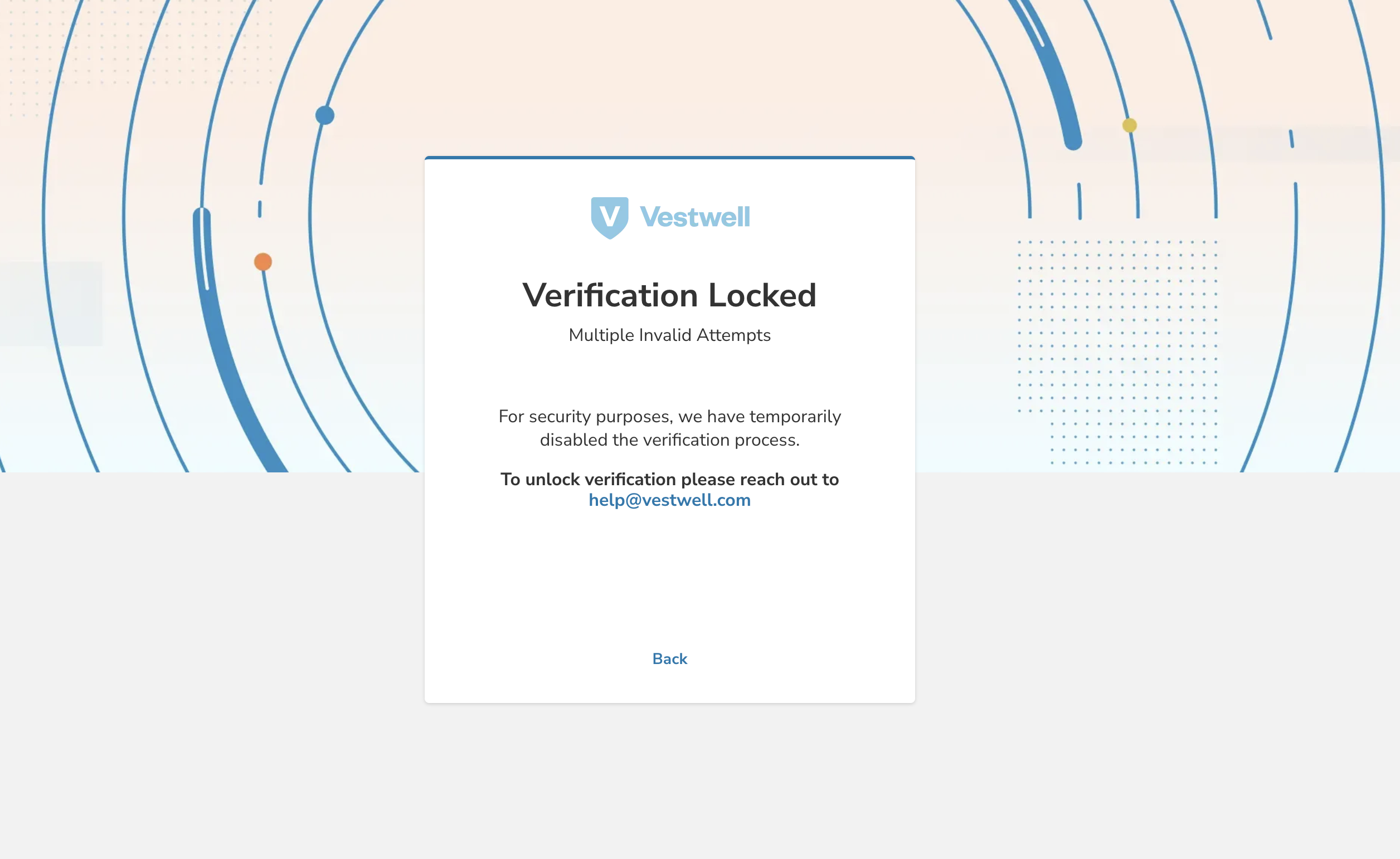Click the thick blue arc at upper right
Screen dimensions: 1400x859
coord(1052,74)
